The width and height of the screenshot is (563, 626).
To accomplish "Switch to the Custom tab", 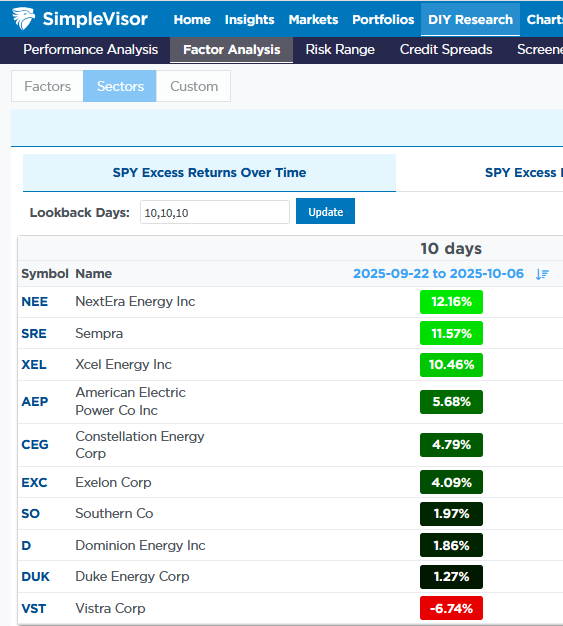I will [x=194, y=86].
